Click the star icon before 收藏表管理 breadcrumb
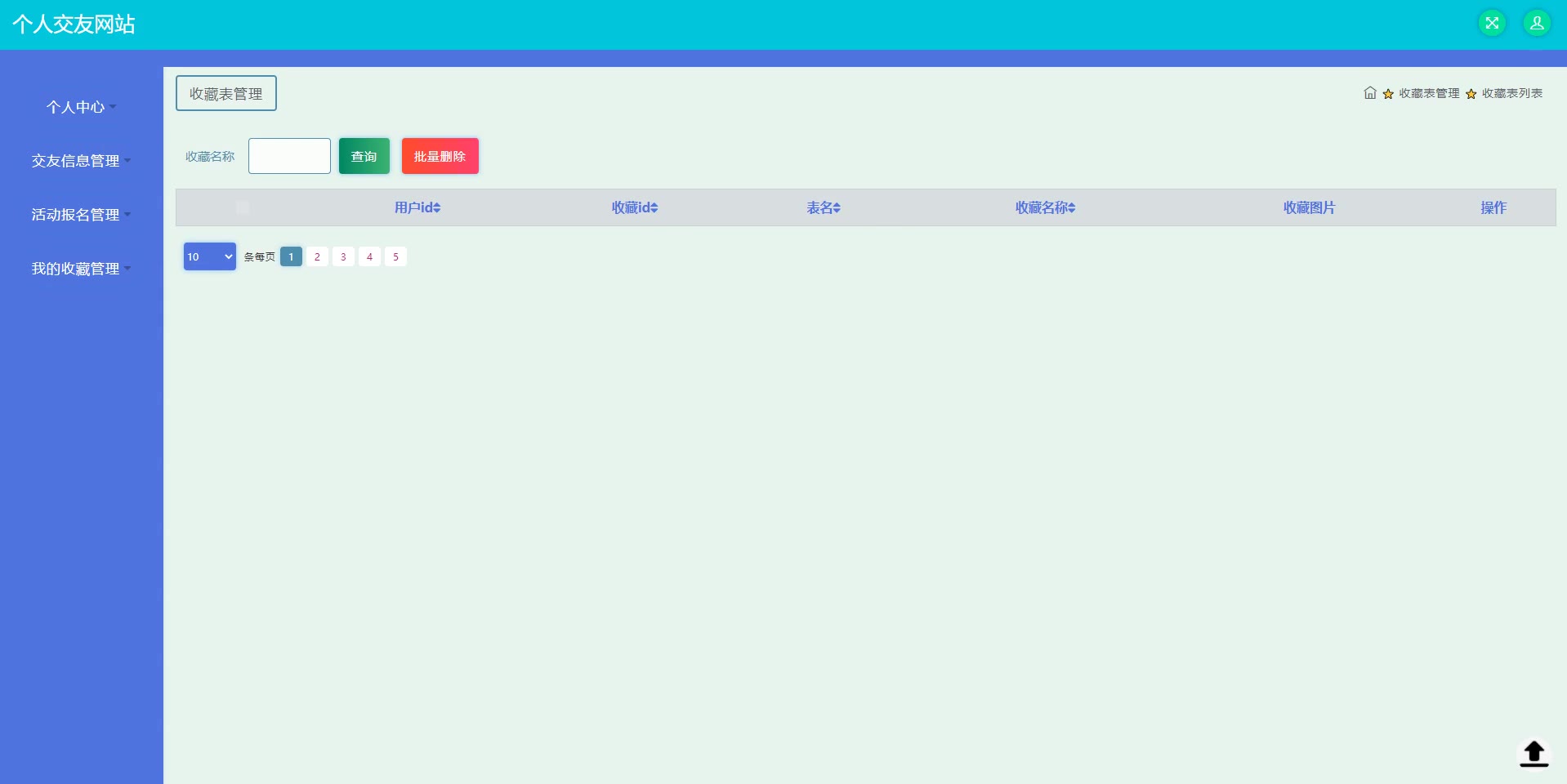 (1388, 94)
